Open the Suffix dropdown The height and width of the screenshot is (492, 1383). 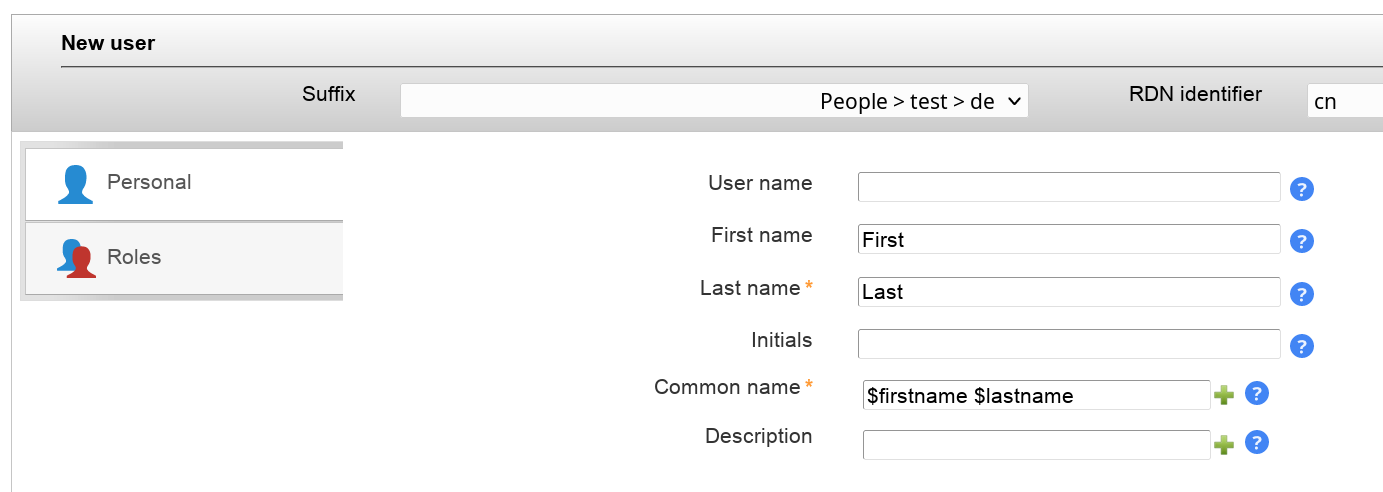tap(714, 101)
